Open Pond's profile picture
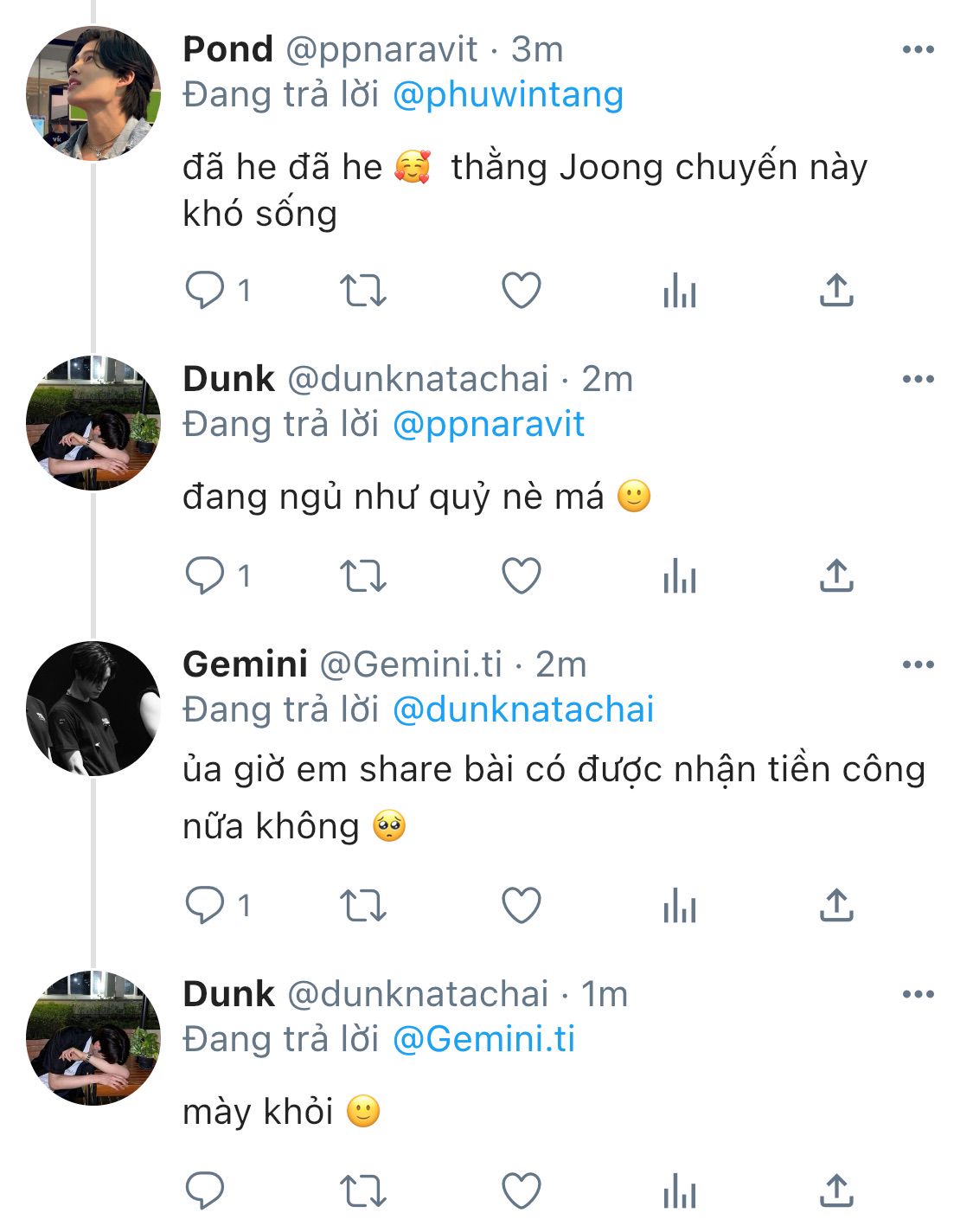Screen dimensions: 973x1232 click(x=93, y=93)
